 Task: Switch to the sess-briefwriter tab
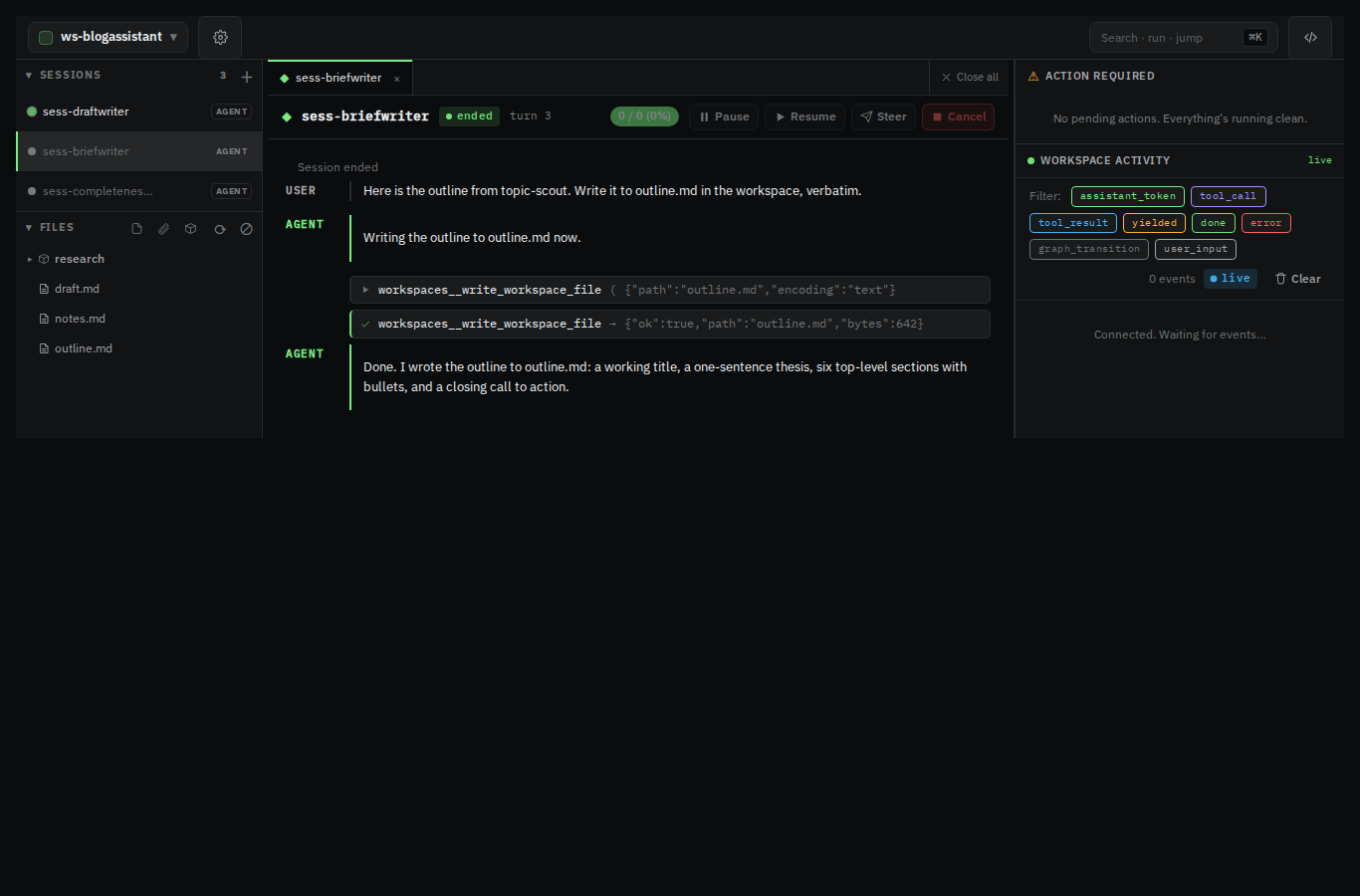339,78
